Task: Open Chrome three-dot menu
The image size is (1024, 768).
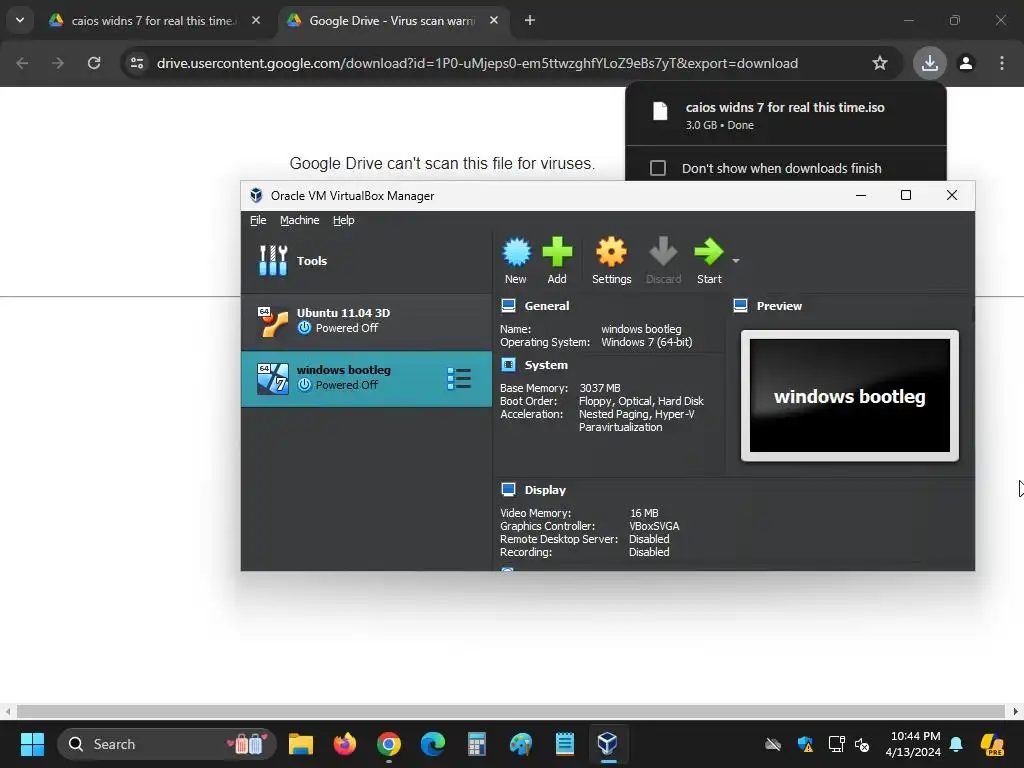Action: (1002, 63)
